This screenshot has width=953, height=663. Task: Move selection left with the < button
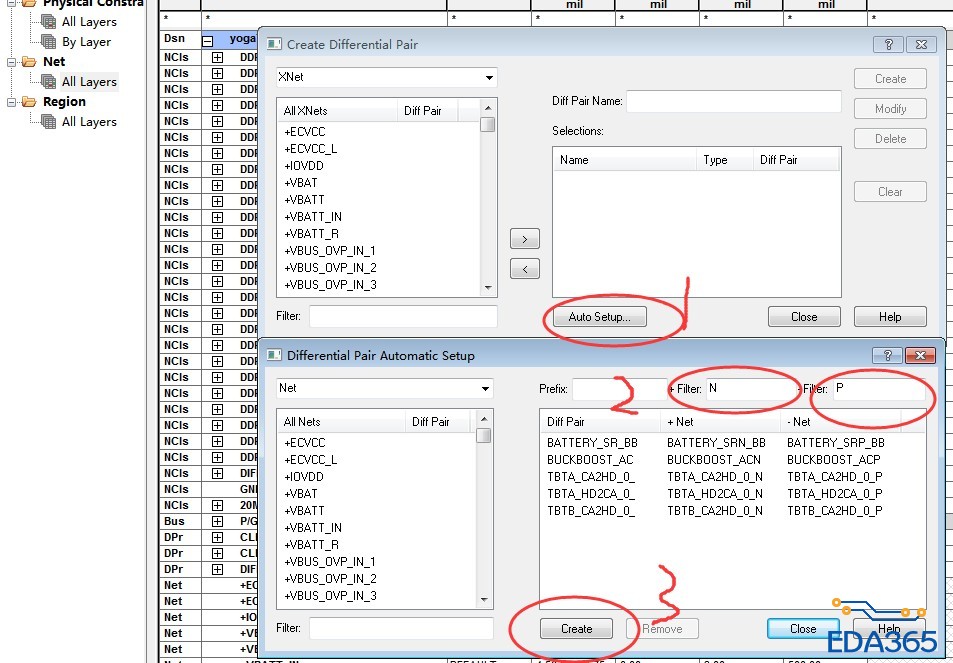(x=525, y=269)
